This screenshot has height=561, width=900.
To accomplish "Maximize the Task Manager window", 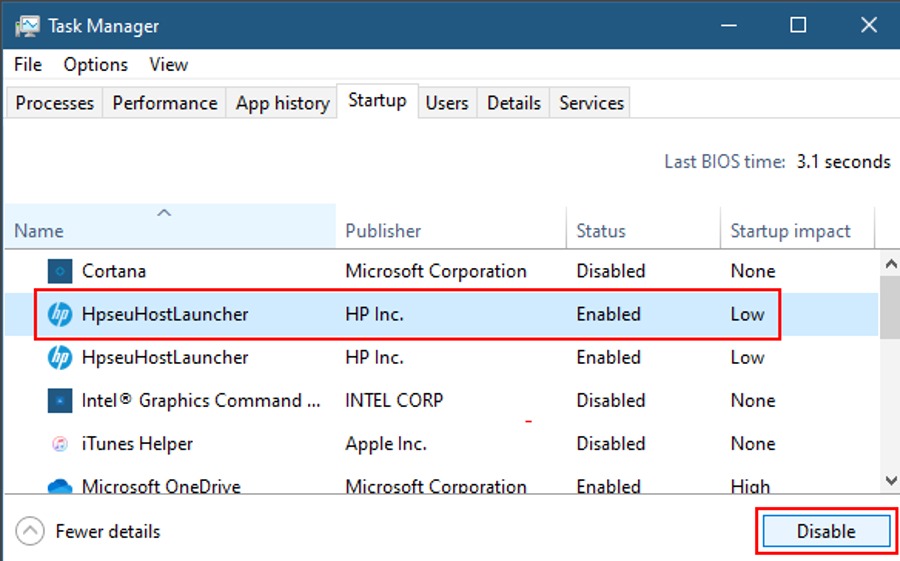I will 798,25.
